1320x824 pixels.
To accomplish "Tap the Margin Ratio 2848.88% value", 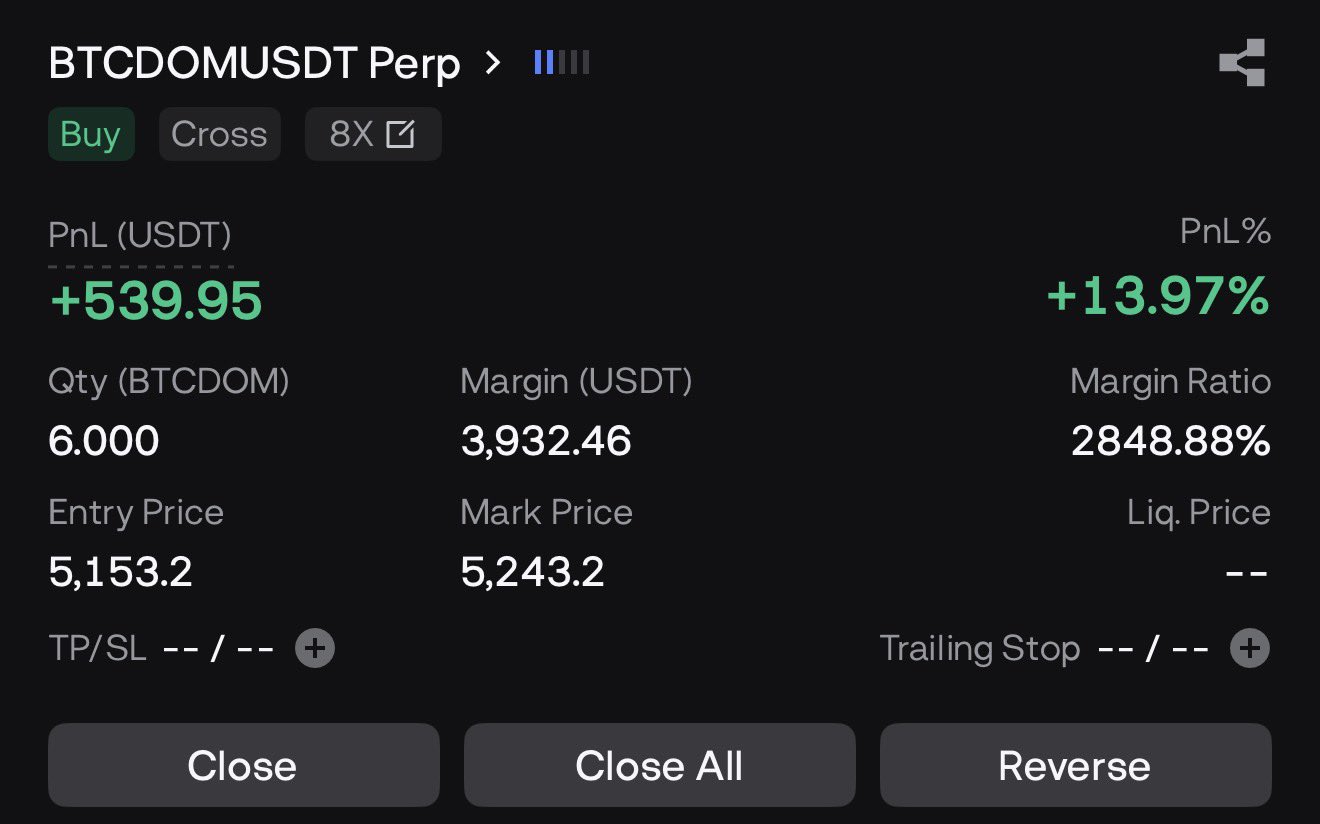I will 1170,441.
